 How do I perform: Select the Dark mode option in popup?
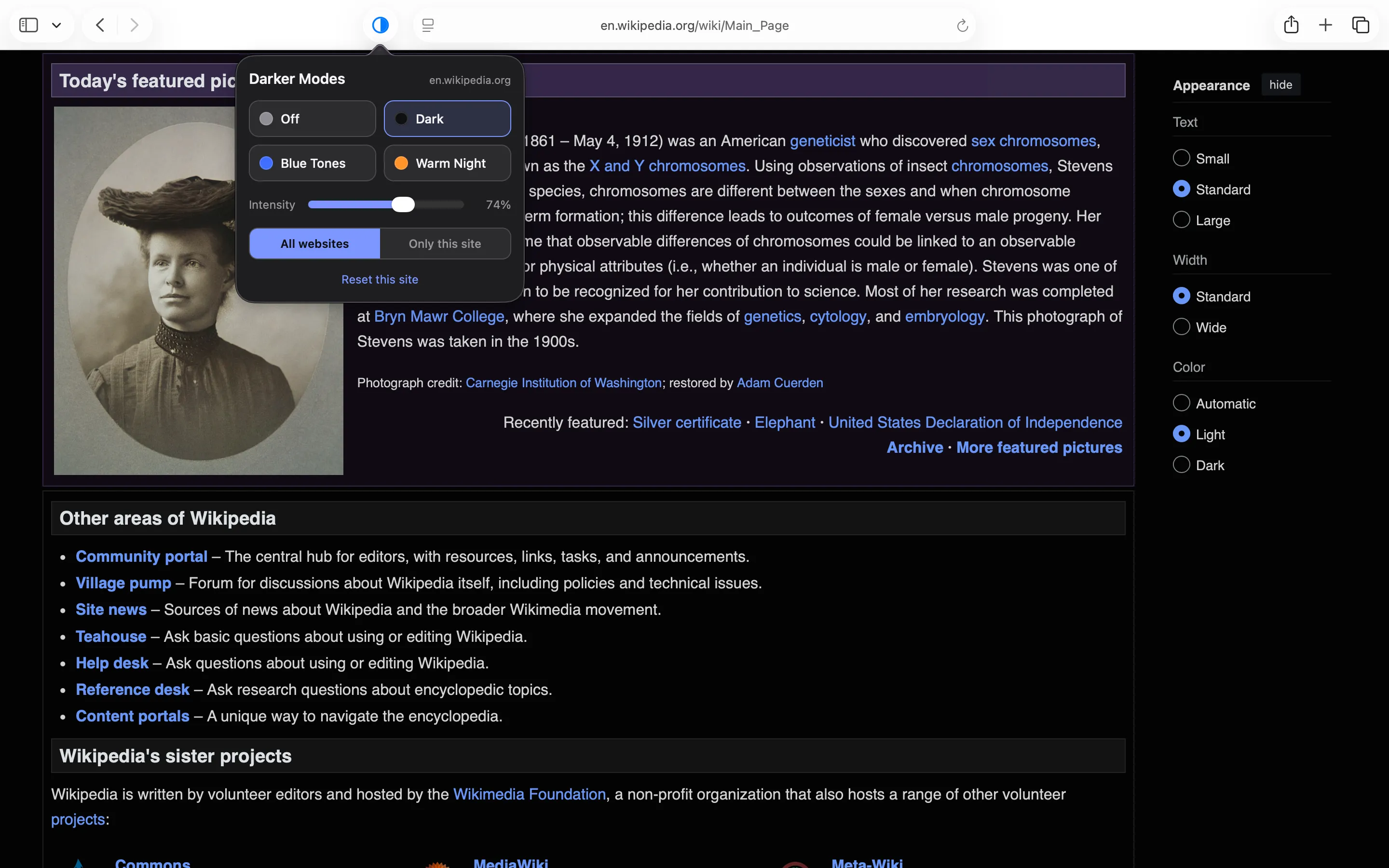pyautogui.click(x=447, y=119)
